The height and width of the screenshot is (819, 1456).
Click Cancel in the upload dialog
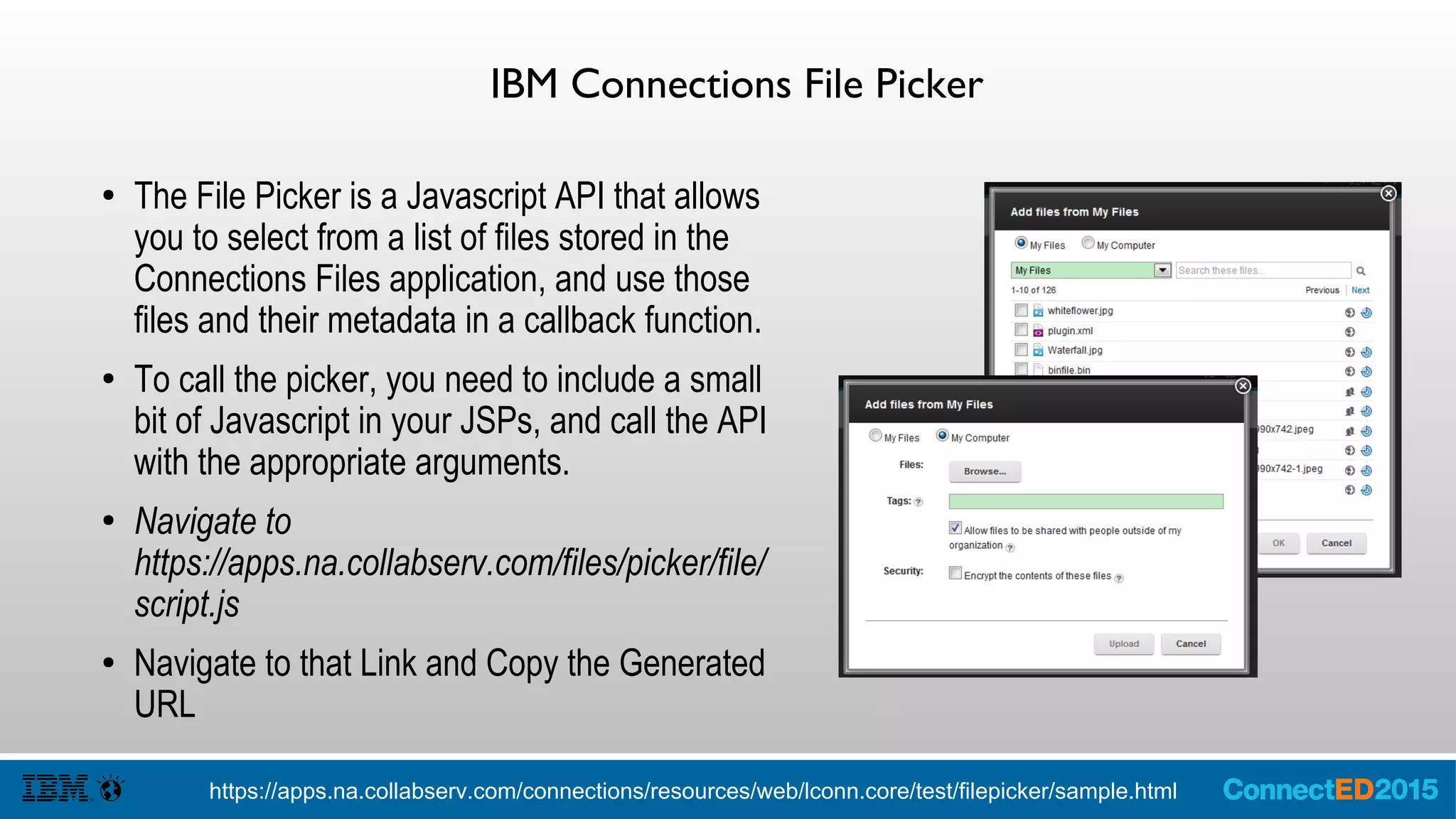(1191, 644)
